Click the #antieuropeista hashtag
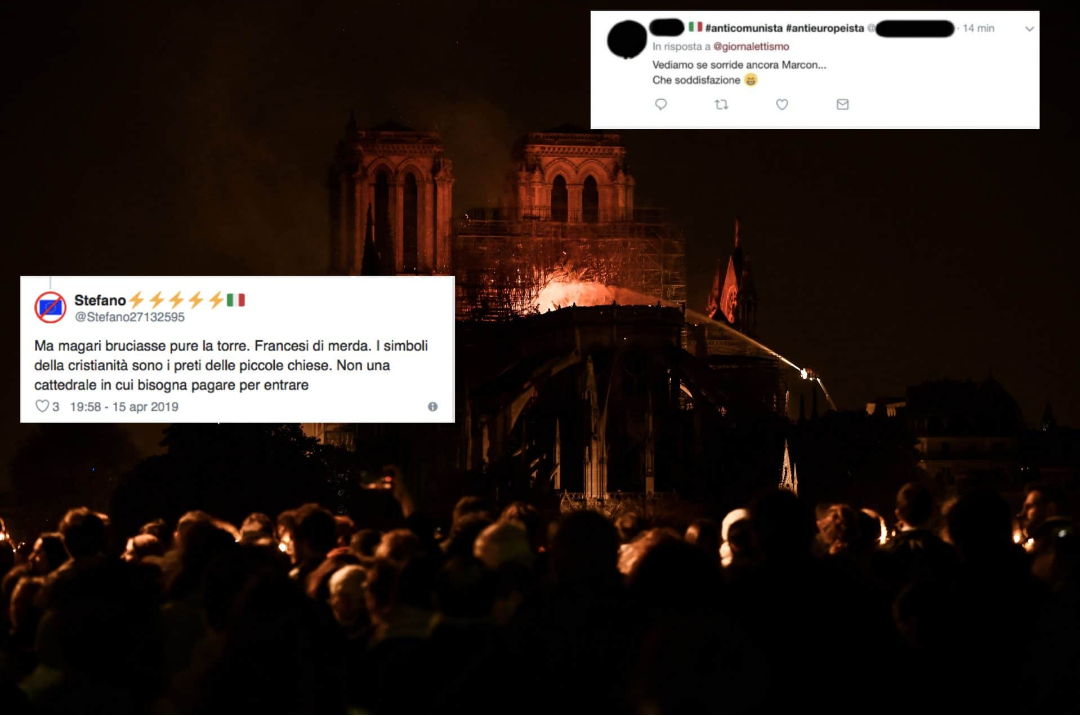Screen dimensions: 1080x716 click(x=824, y=28)
